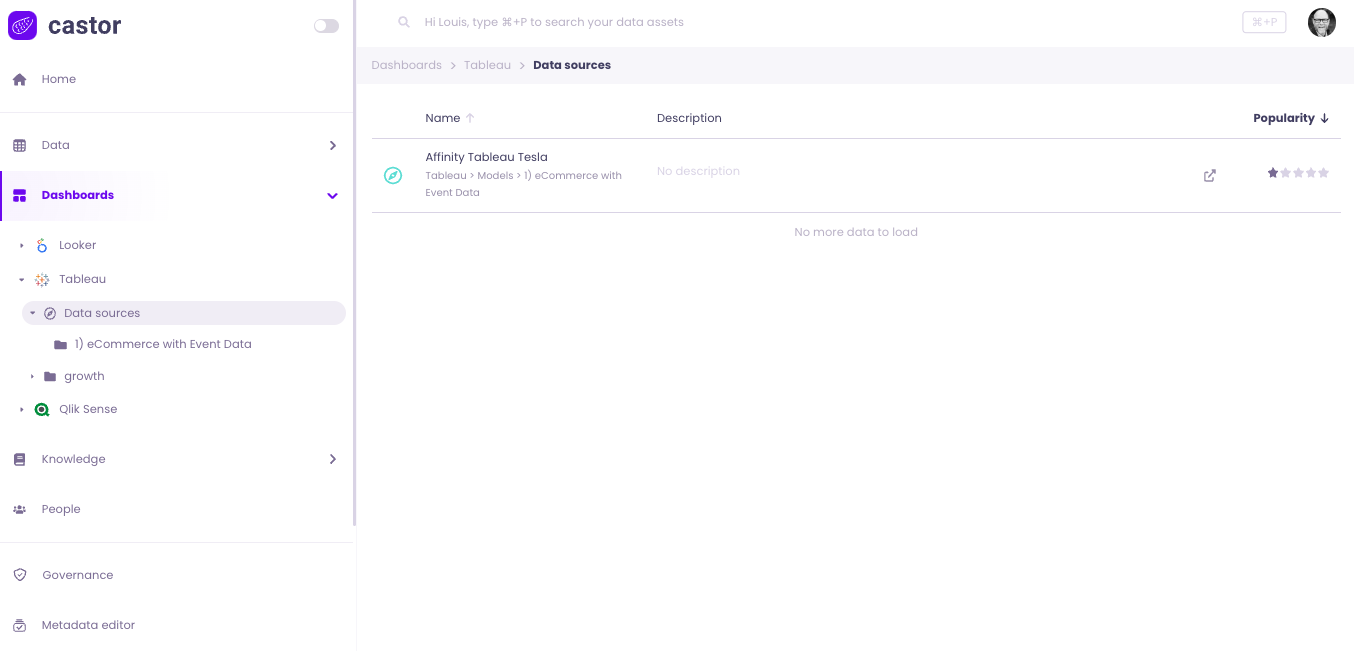The width and height of the screenshot is (1354, 651).
Task: Open the Home page
Action: [58, 79]
